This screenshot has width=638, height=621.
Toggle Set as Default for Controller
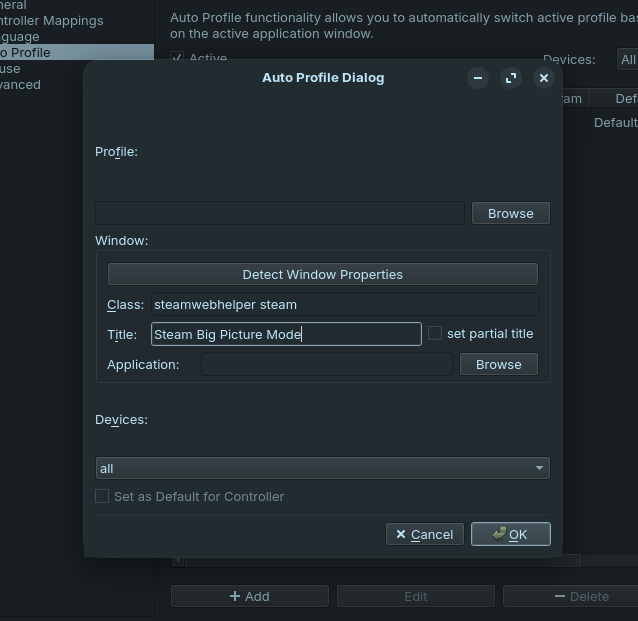pos(102,496)
